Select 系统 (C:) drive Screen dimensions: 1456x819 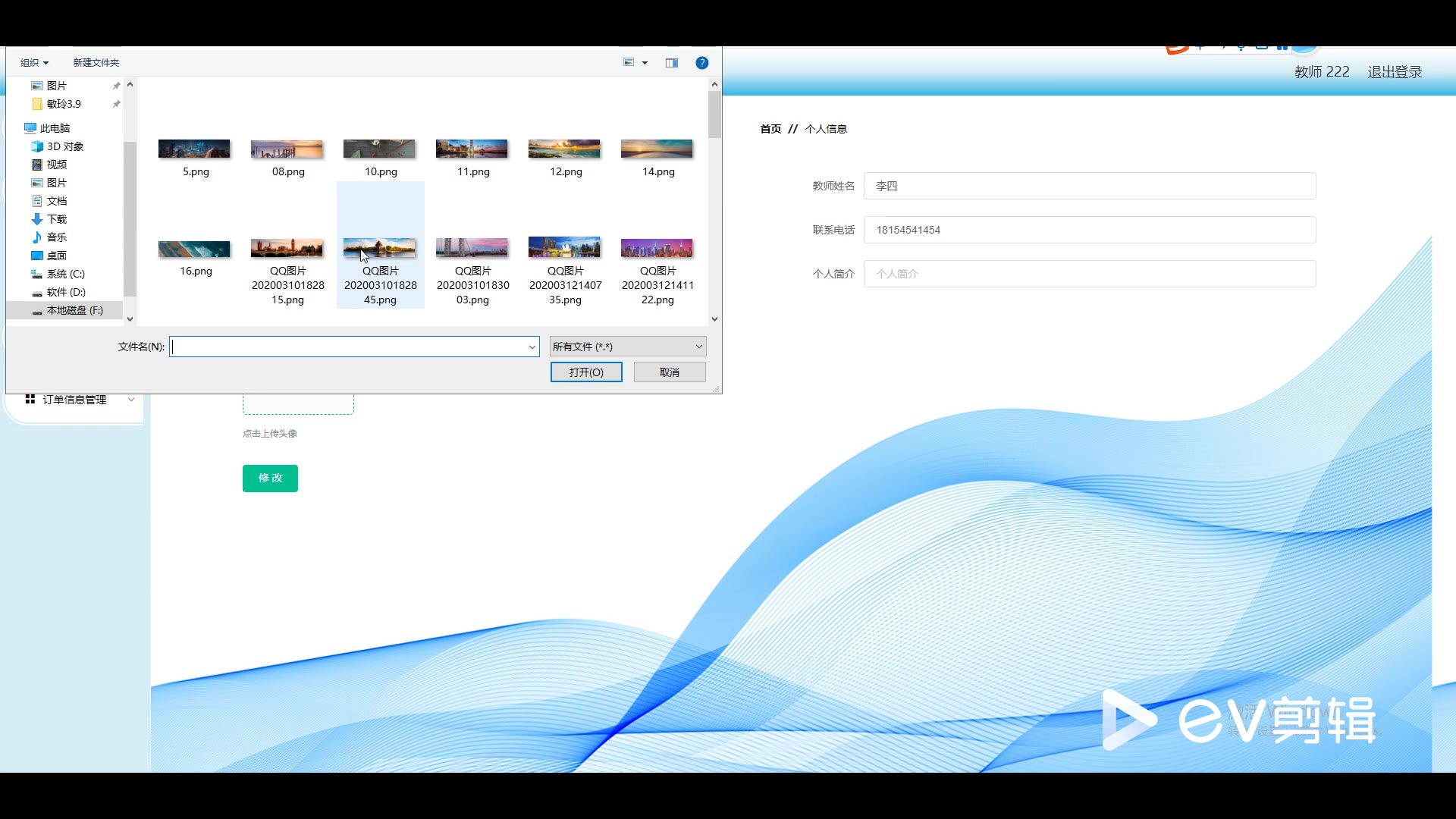pyautogui.click(x=65, y=274)
